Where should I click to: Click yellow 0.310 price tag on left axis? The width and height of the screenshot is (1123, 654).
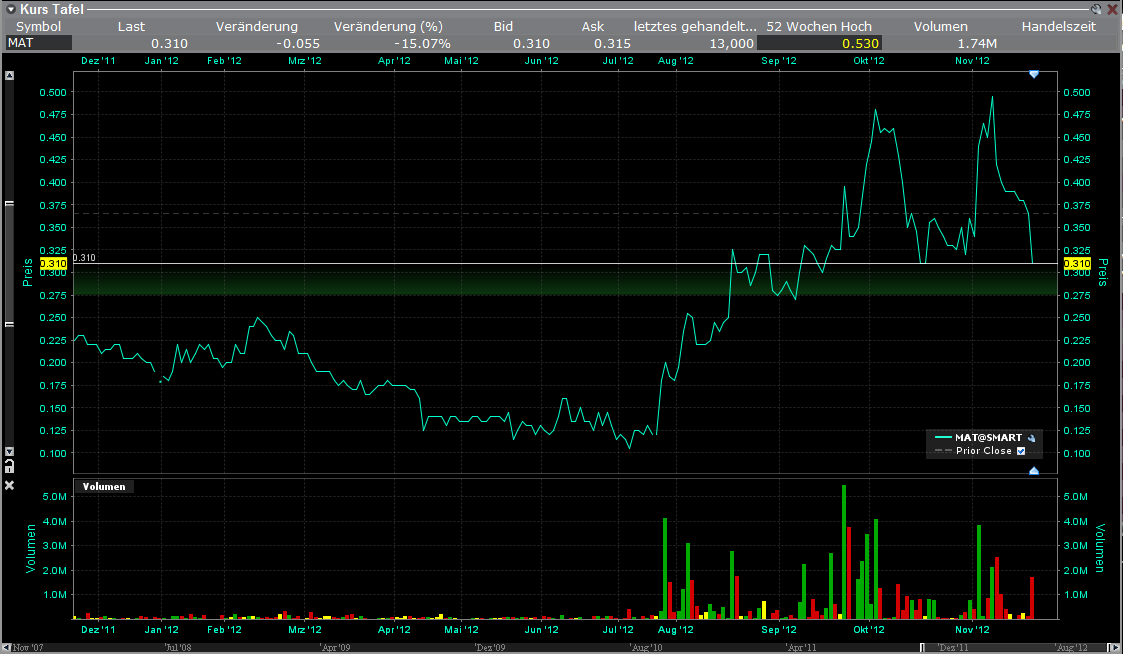(x=53, y=264)
